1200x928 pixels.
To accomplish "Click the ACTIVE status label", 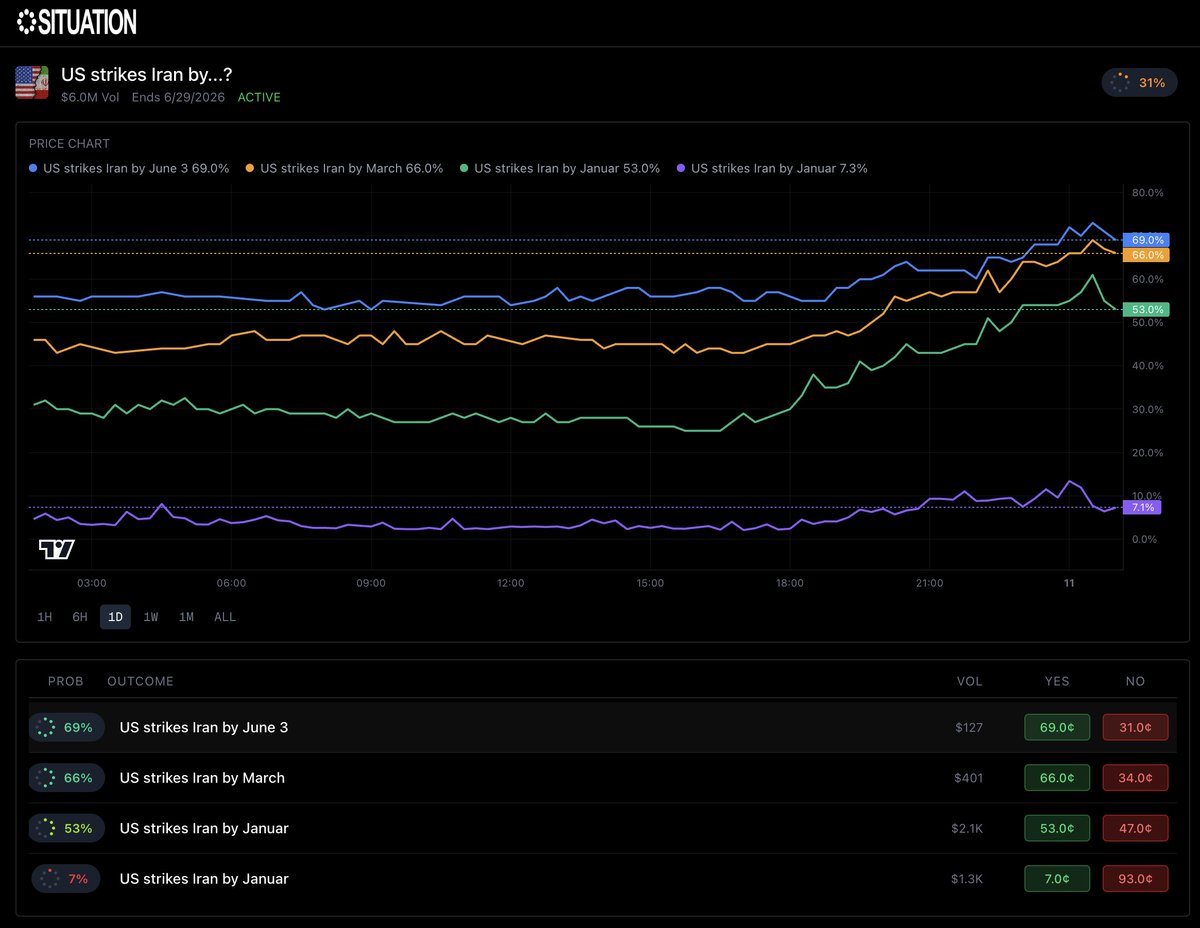I will click(x=259, y=97).
